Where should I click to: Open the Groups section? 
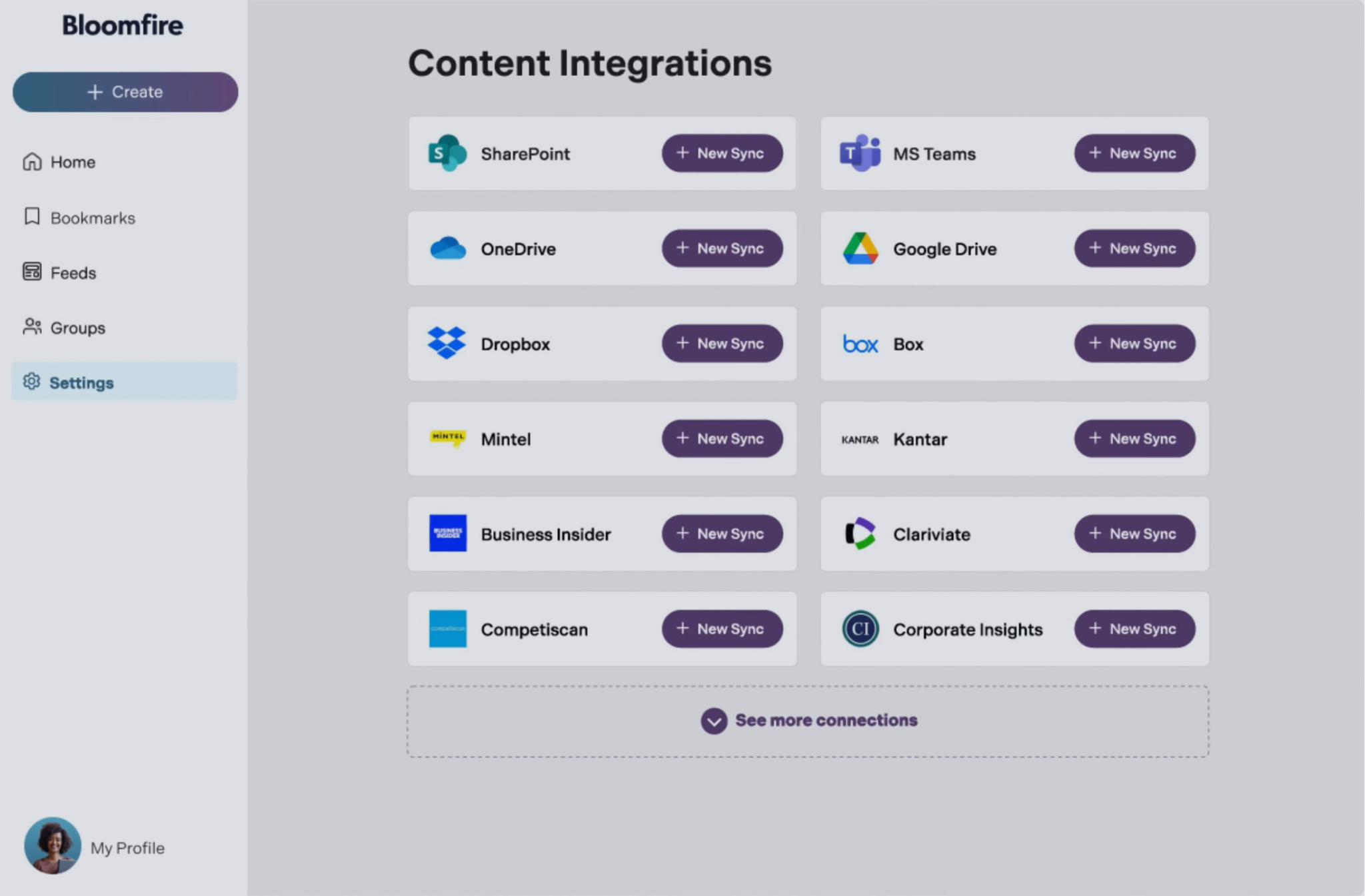tap(77, 327)
